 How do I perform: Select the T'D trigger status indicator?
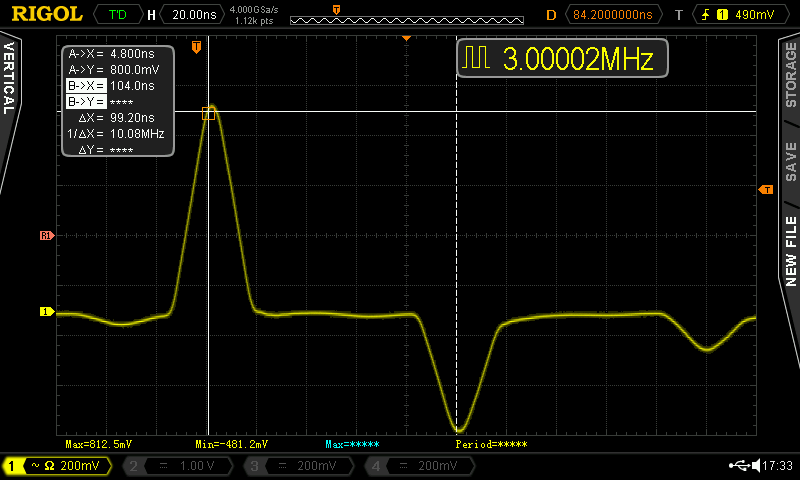118,14
